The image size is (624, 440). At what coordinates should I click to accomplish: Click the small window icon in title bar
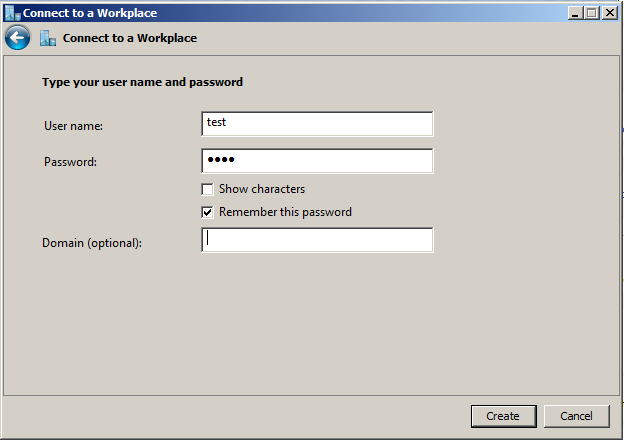click(x=12, y=13)
